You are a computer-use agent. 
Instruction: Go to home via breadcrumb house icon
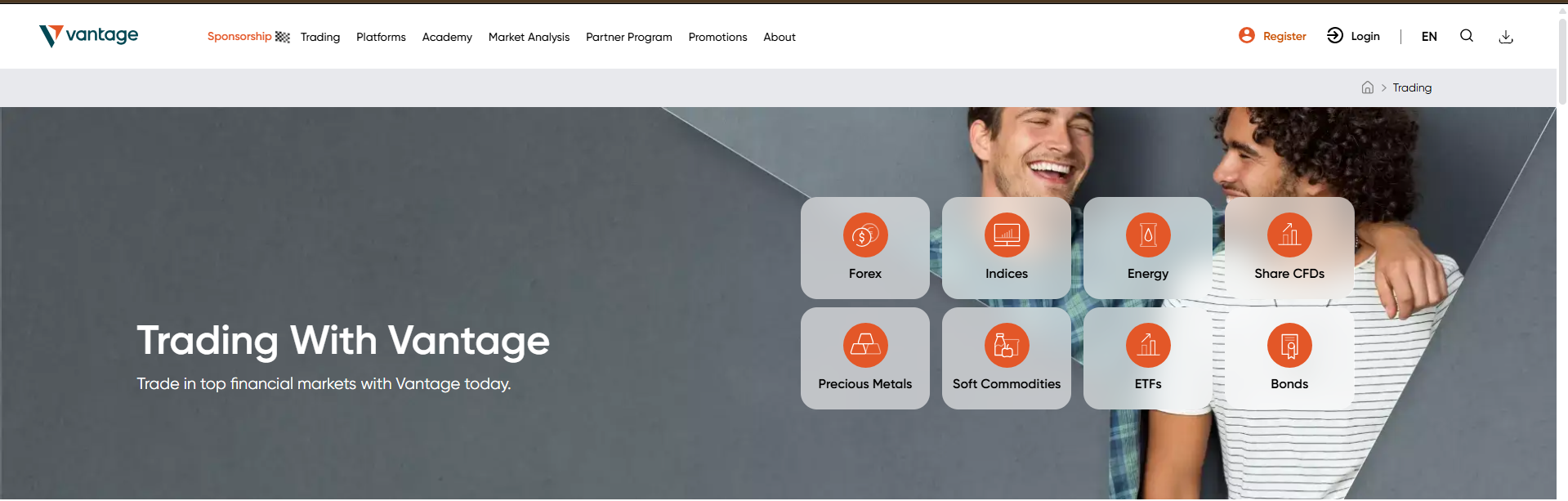[1368, 87]
